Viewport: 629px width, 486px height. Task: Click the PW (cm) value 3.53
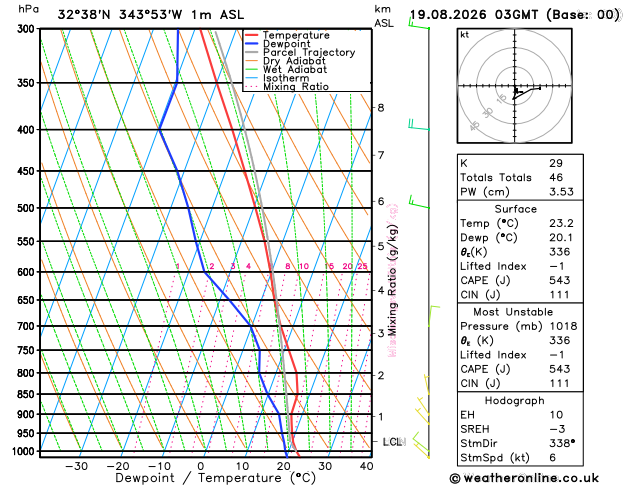(561, 192)
